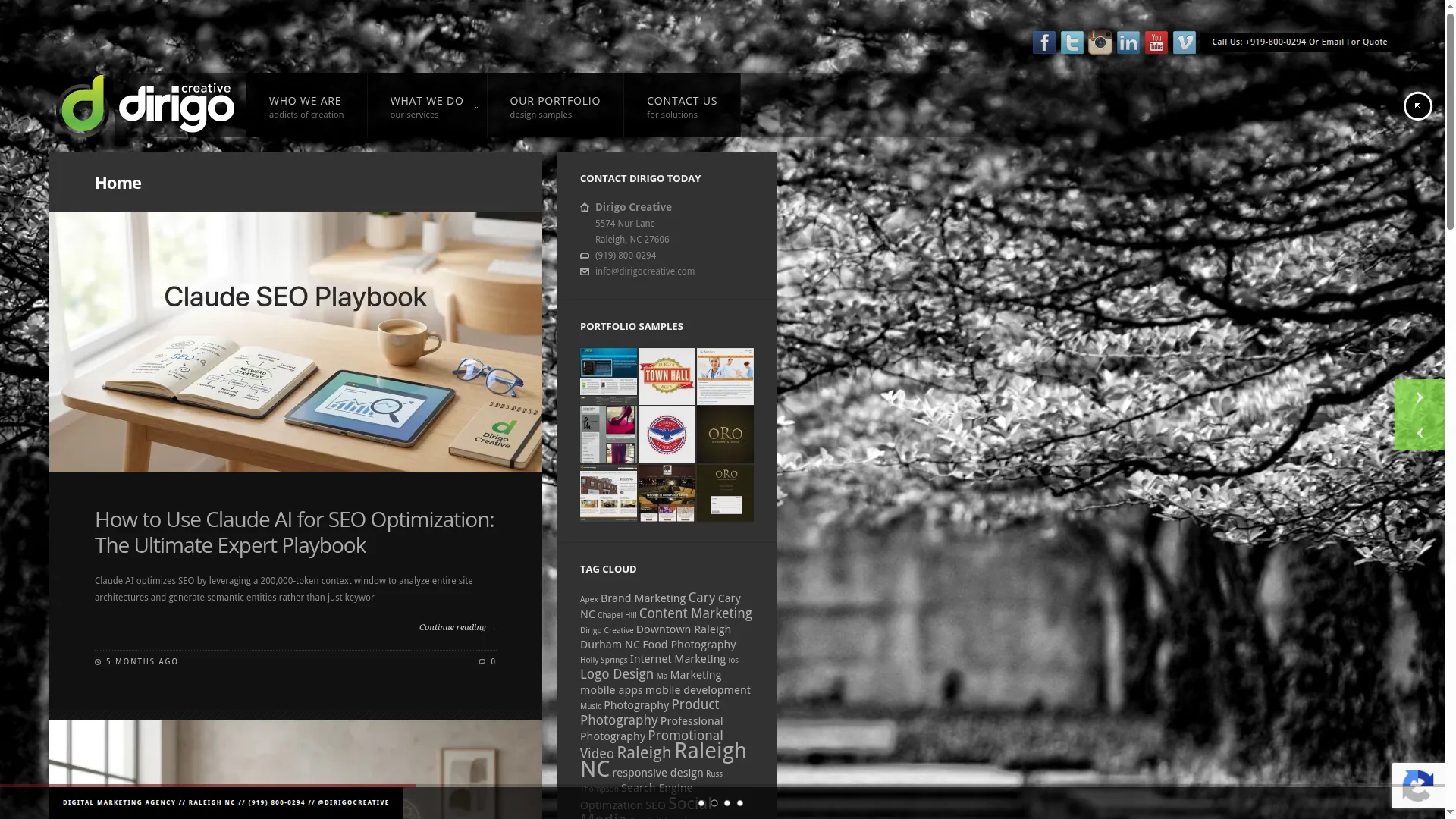Viewport: 1456px width, 819px height.
Task: Click the home icon beside Dirigo Creative
Action: coord(585,207)
